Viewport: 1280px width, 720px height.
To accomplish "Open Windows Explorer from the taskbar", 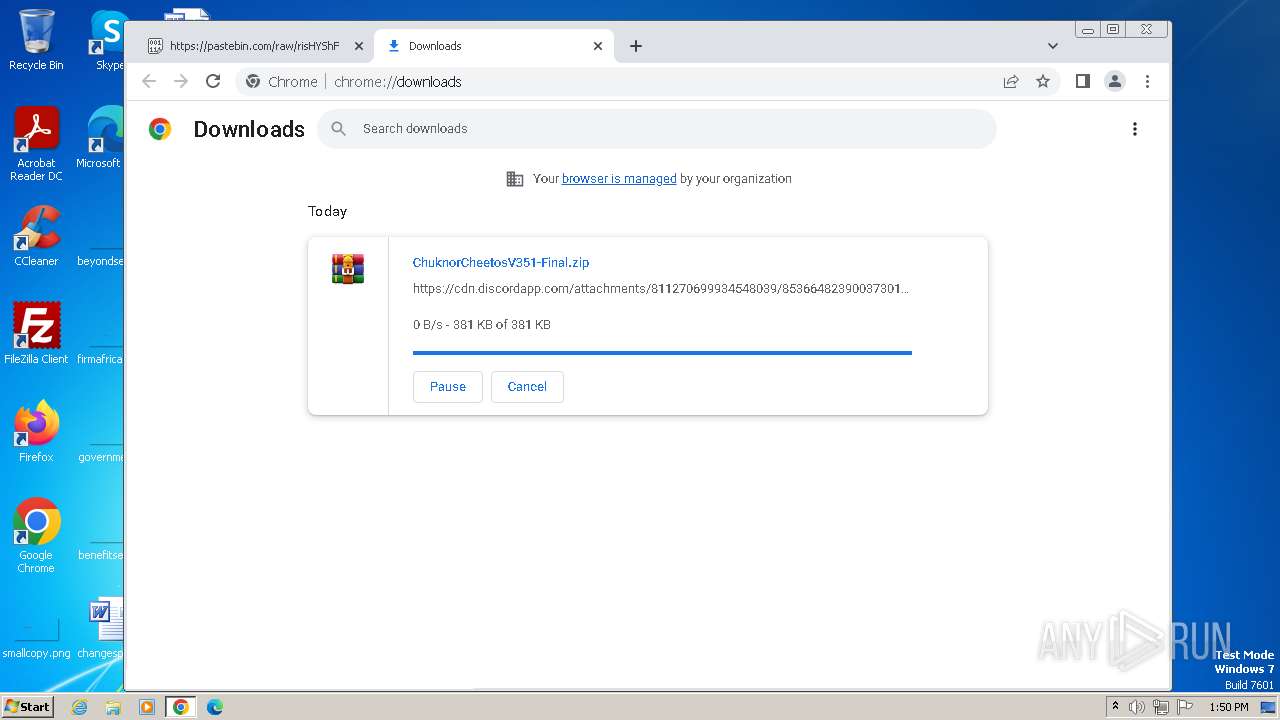I will (x=113, y=707).
